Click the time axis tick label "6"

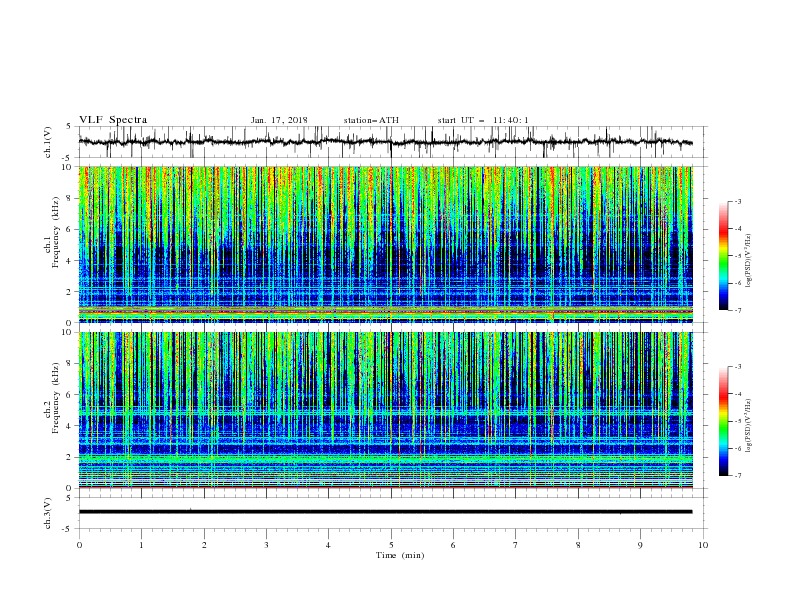(453, 545)
